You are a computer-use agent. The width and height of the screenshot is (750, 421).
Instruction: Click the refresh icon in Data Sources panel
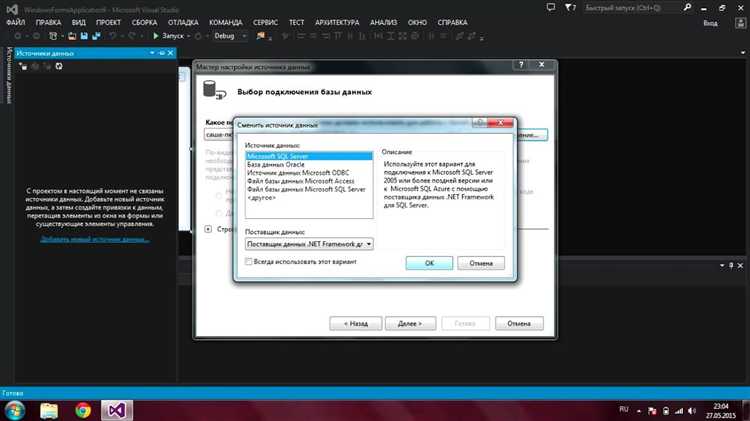59,67
